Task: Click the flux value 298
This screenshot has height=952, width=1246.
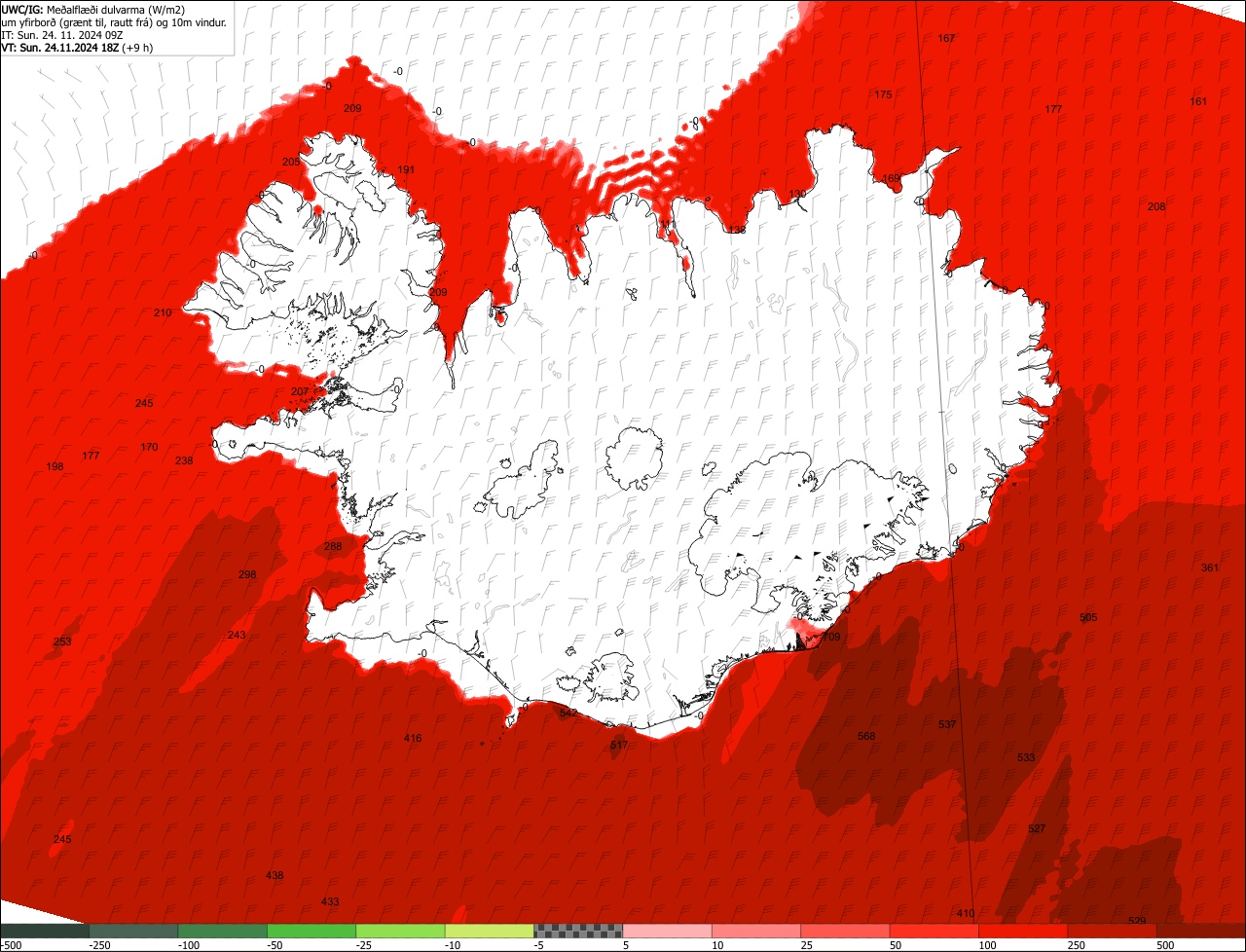Action: [x=247, y=574]
